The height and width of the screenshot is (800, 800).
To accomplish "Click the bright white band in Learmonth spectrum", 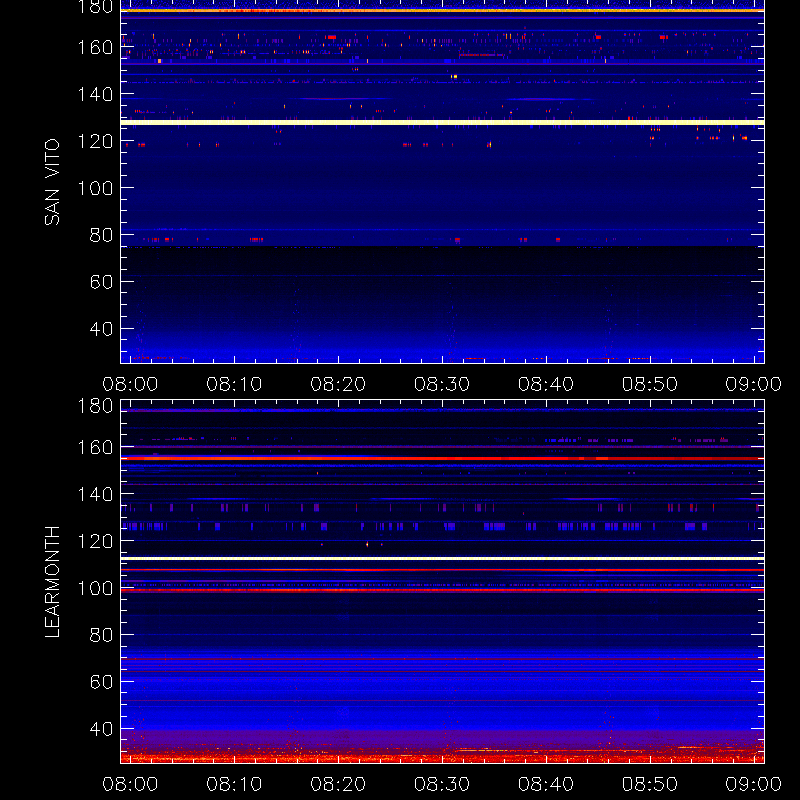I will (x=442, y=559).
